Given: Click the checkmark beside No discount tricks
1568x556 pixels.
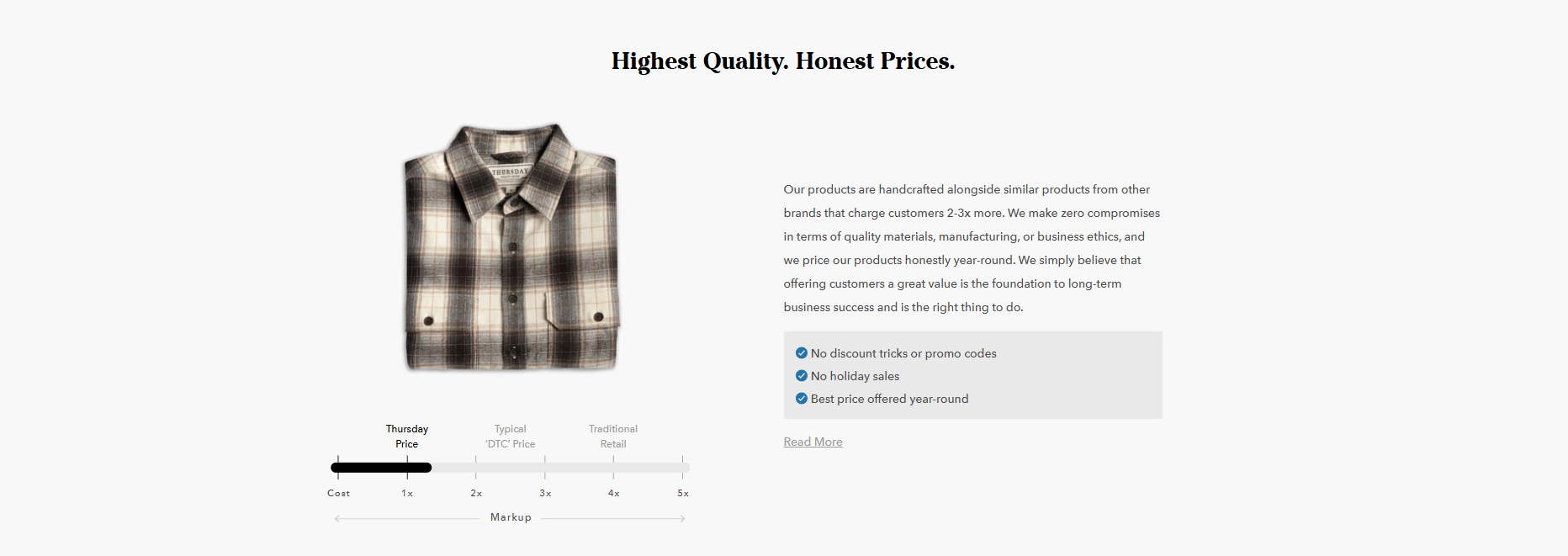Looking at the screenshot, I should click(802, 353).
